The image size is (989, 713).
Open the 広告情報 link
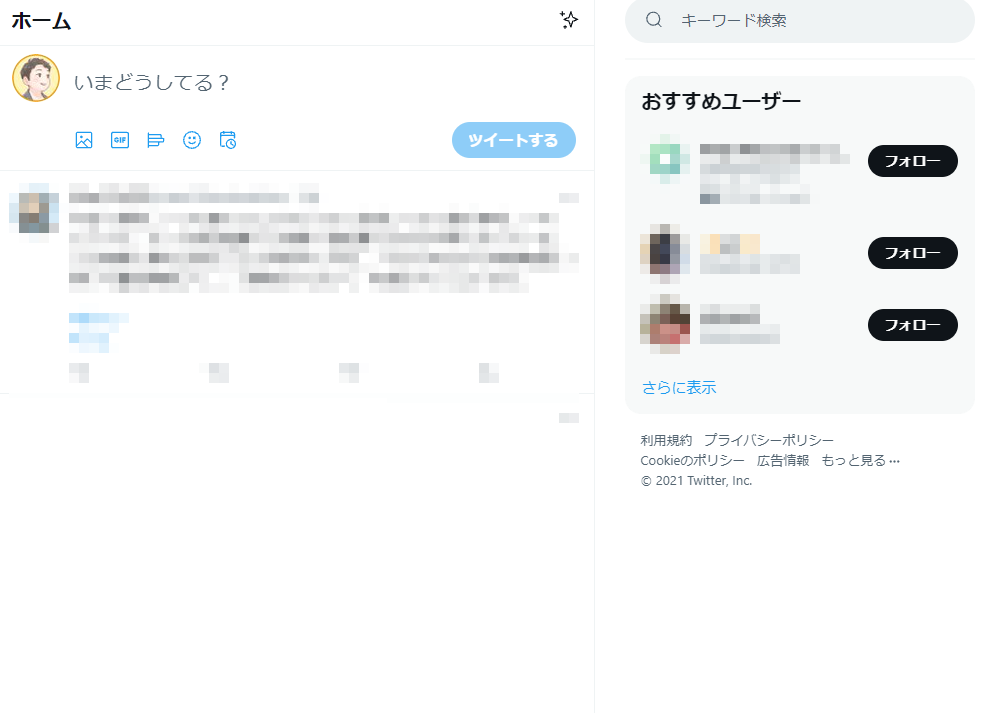(783, 461)
